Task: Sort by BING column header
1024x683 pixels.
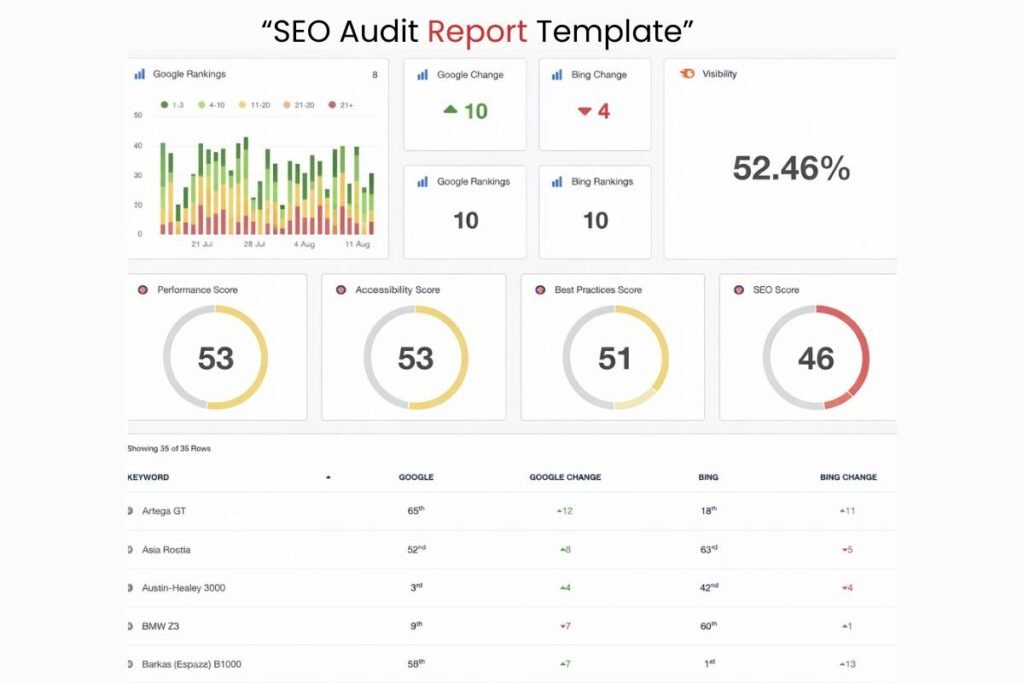Action: click(708, 477)
